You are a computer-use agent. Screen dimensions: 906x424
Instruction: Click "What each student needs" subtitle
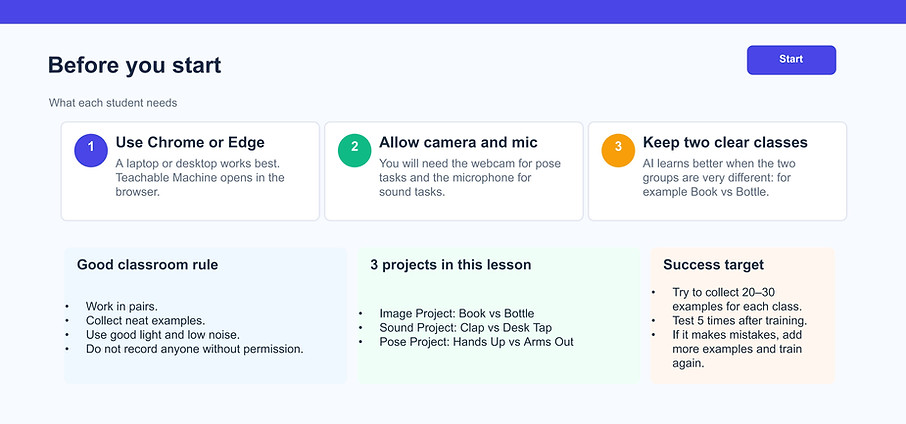coord(113,103)
